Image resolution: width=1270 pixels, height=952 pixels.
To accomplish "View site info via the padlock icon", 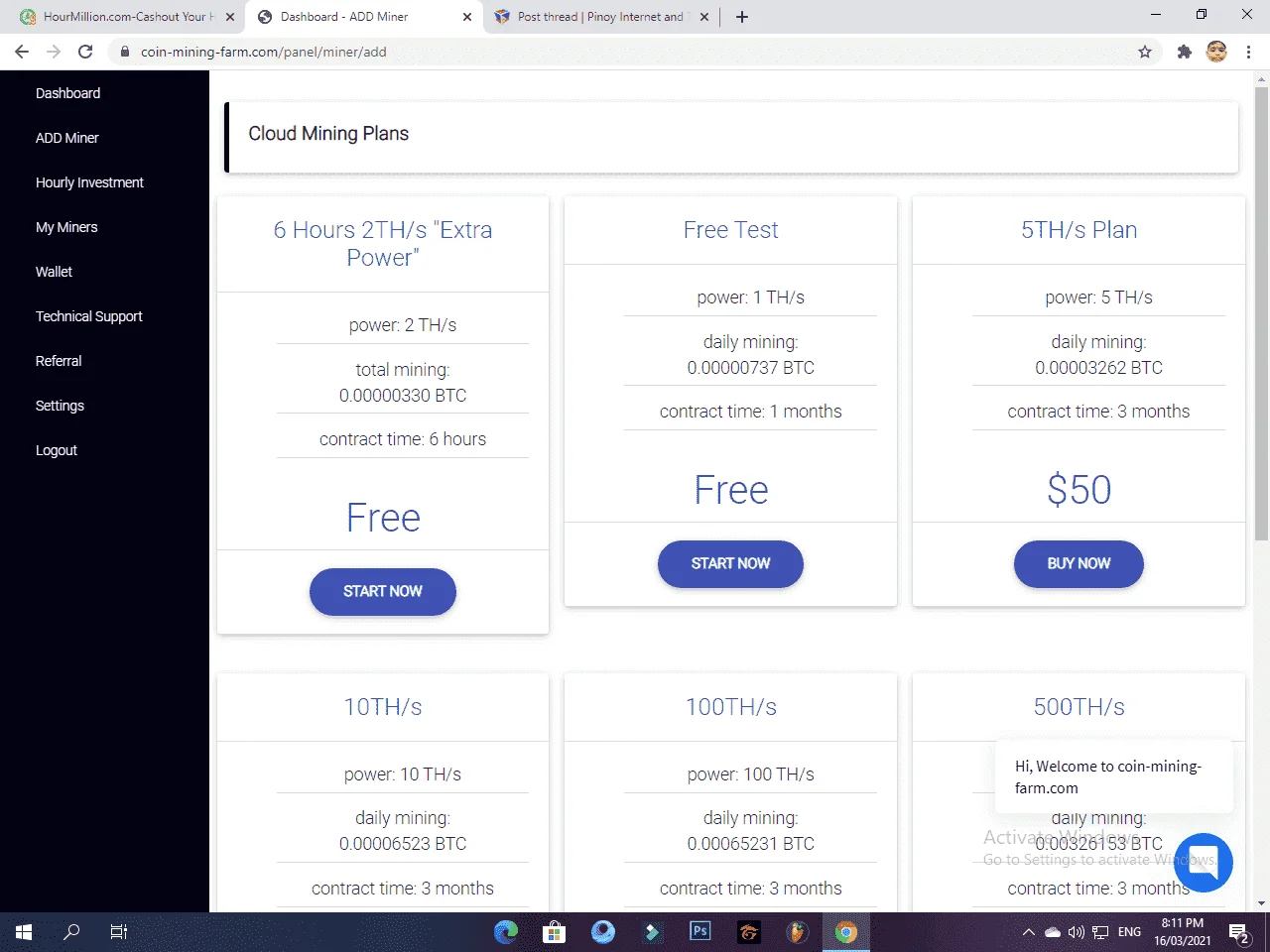I will [125, 52].
